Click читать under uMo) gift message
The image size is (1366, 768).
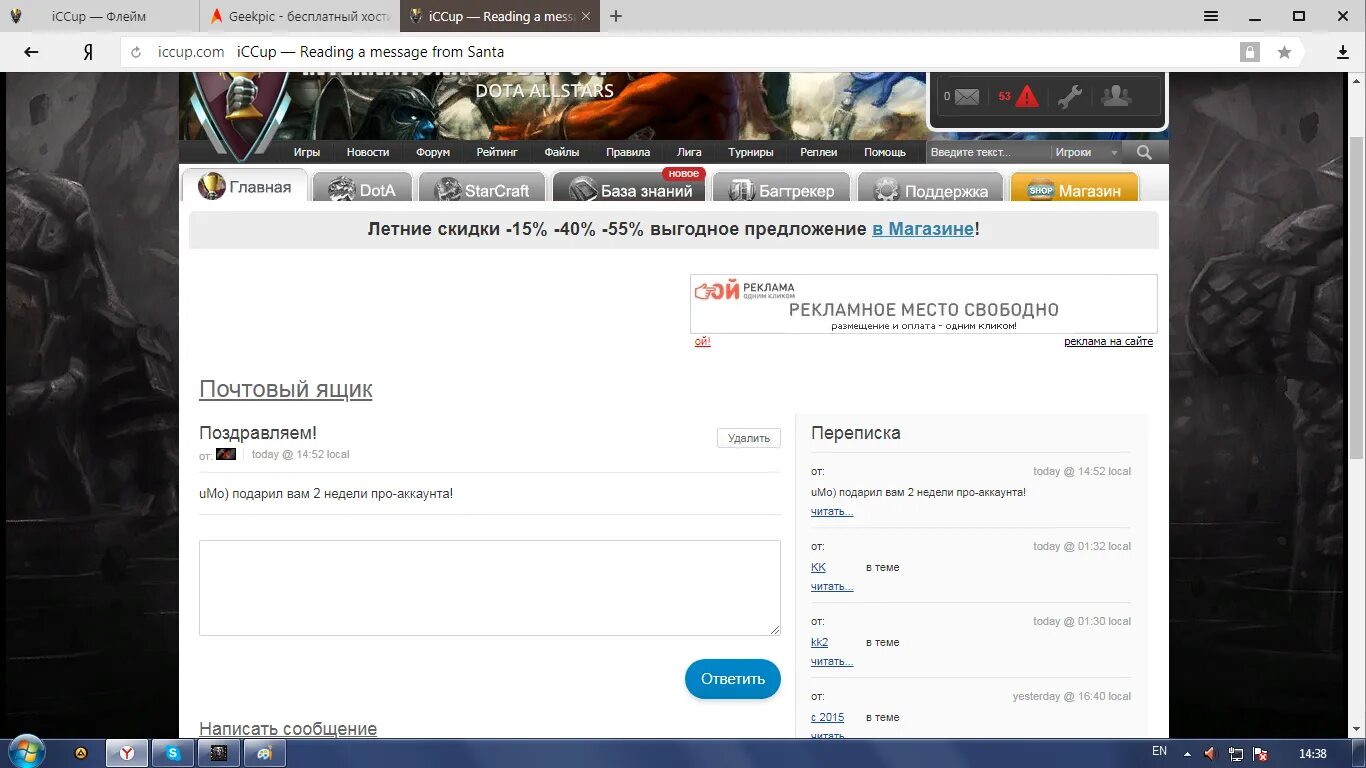click(x=832, y=512)
